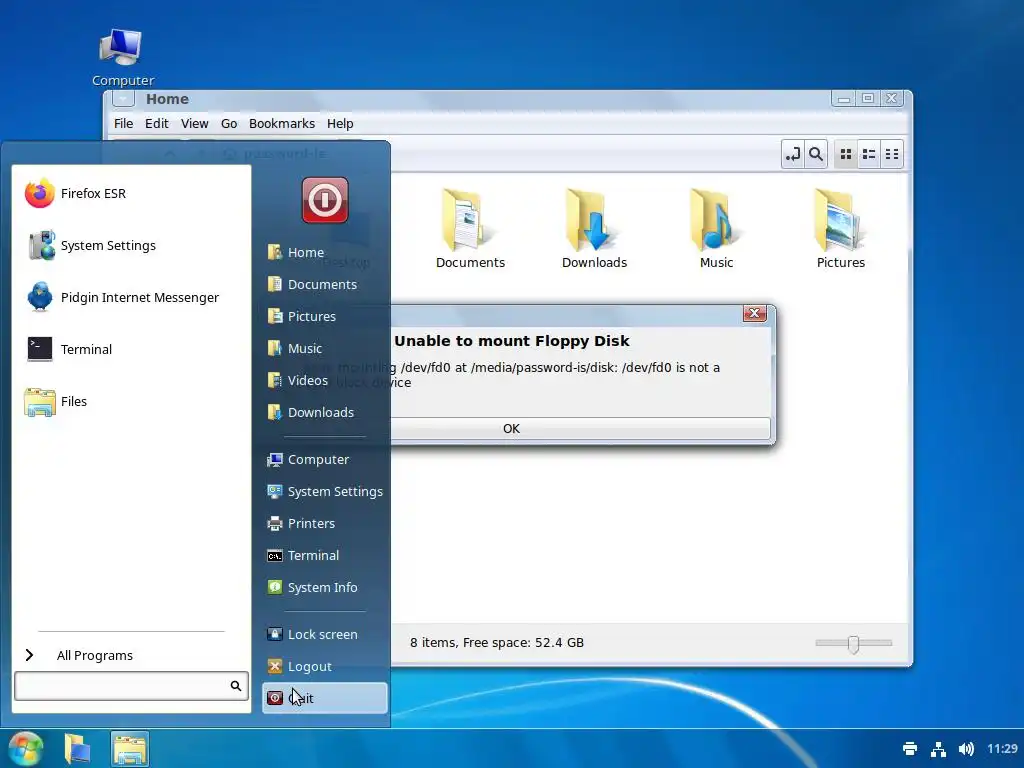Click the taskbar clock showing 11:29
The height and width of the screenshot is (768, 1024).
(x=1002, y=748)
